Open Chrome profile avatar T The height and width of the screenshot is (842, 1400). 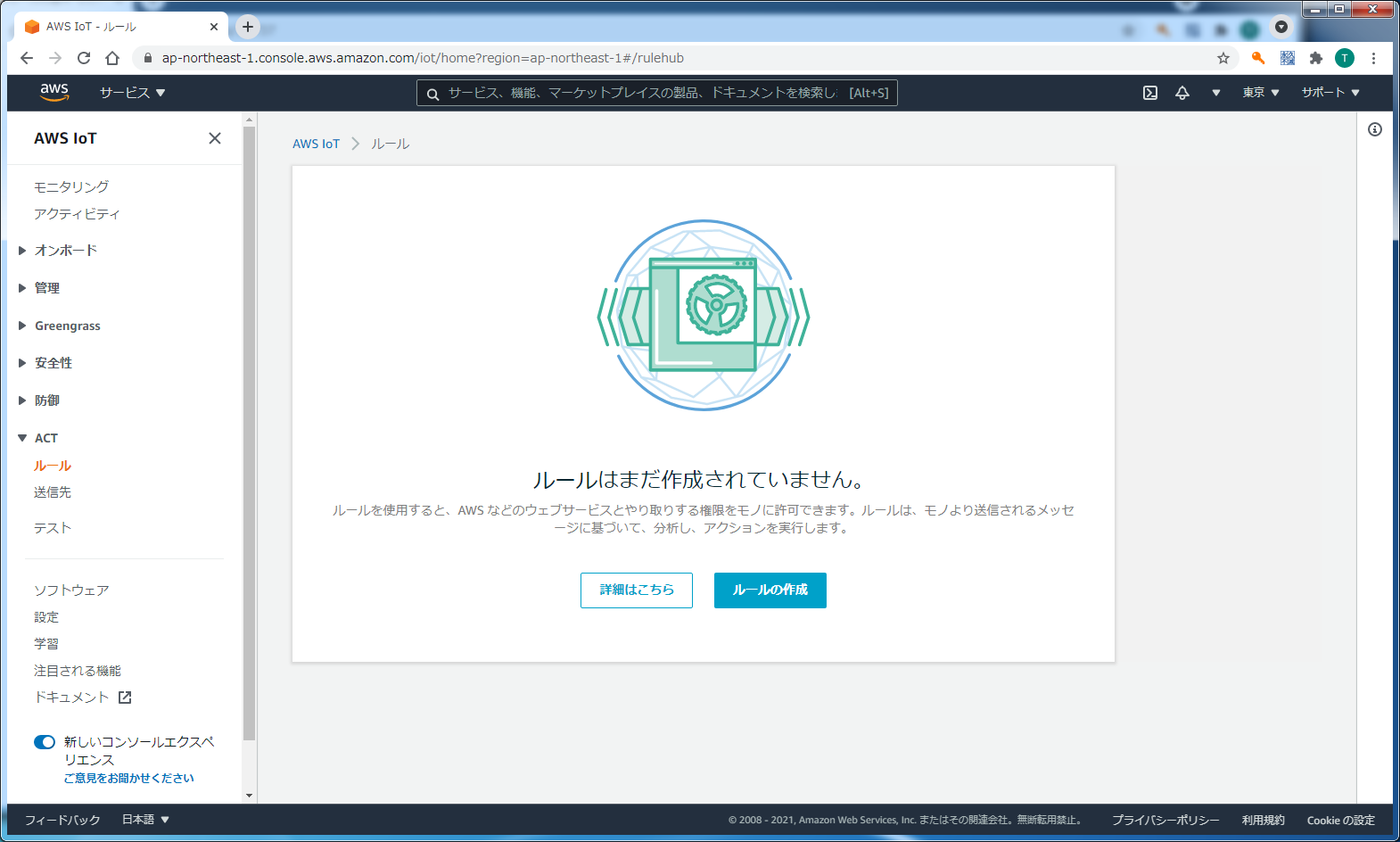(x=1345, y=58)
